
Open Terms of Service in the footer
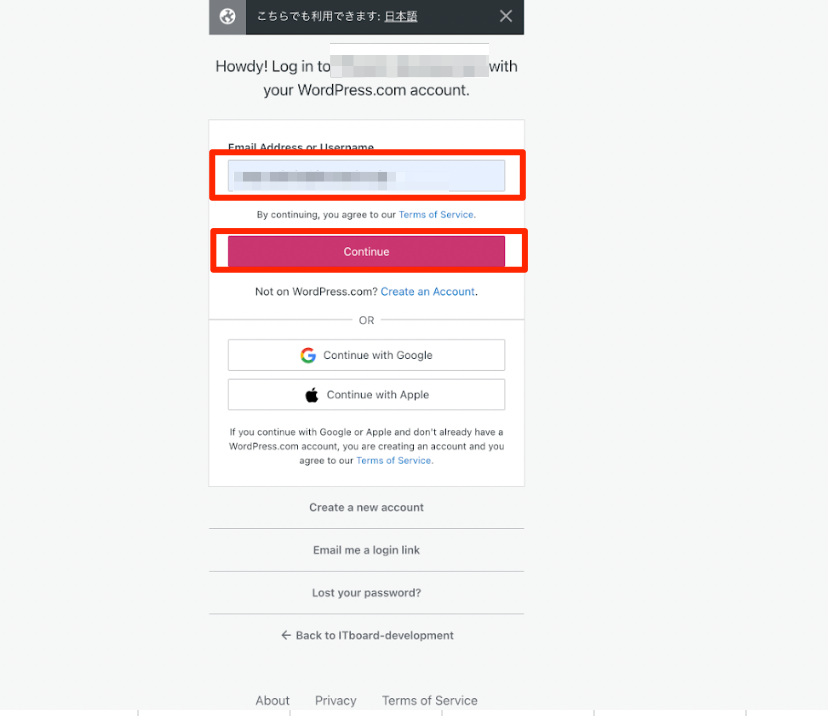coord(429,701)
